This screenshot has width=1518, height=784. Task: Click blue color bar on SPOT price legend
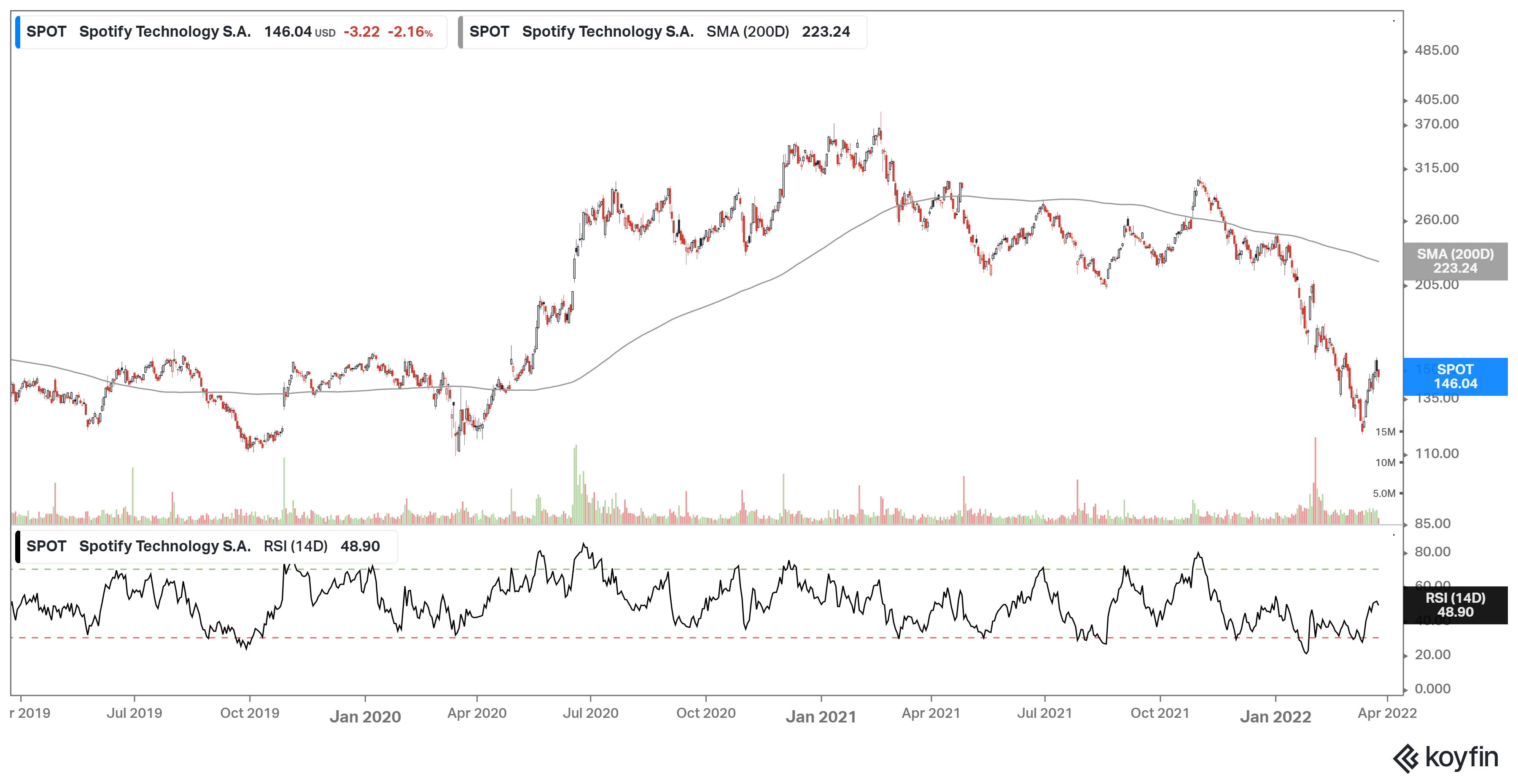click(18, 32)
